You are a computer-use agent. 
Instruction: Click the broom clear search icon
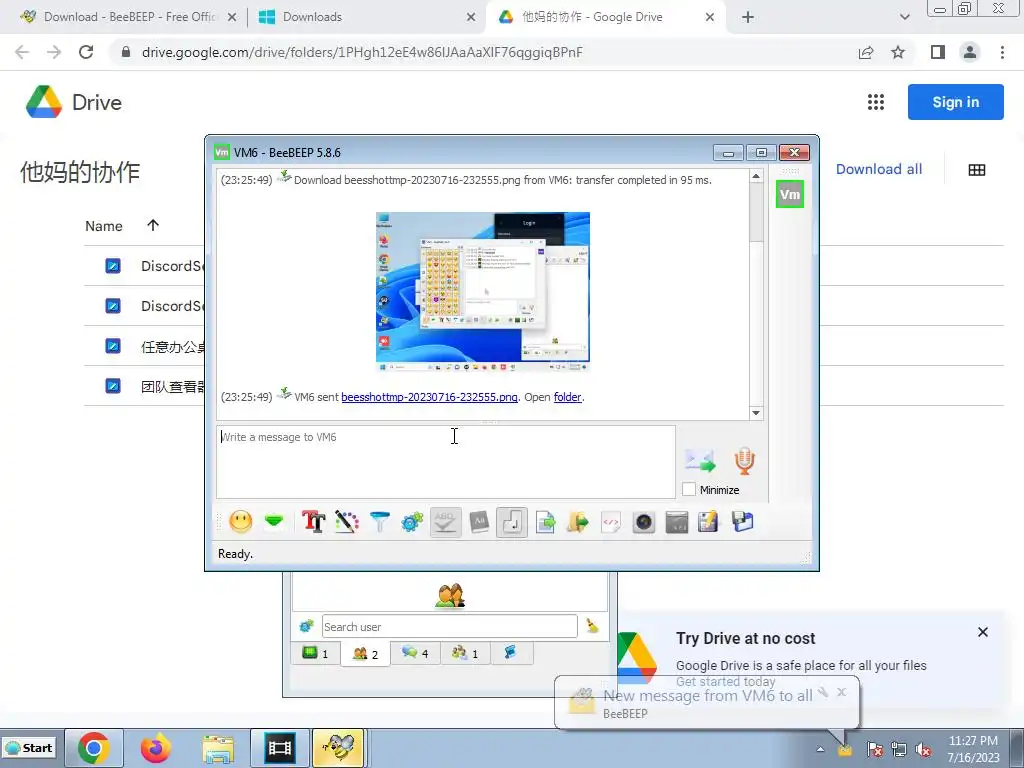tap(593, 626)
